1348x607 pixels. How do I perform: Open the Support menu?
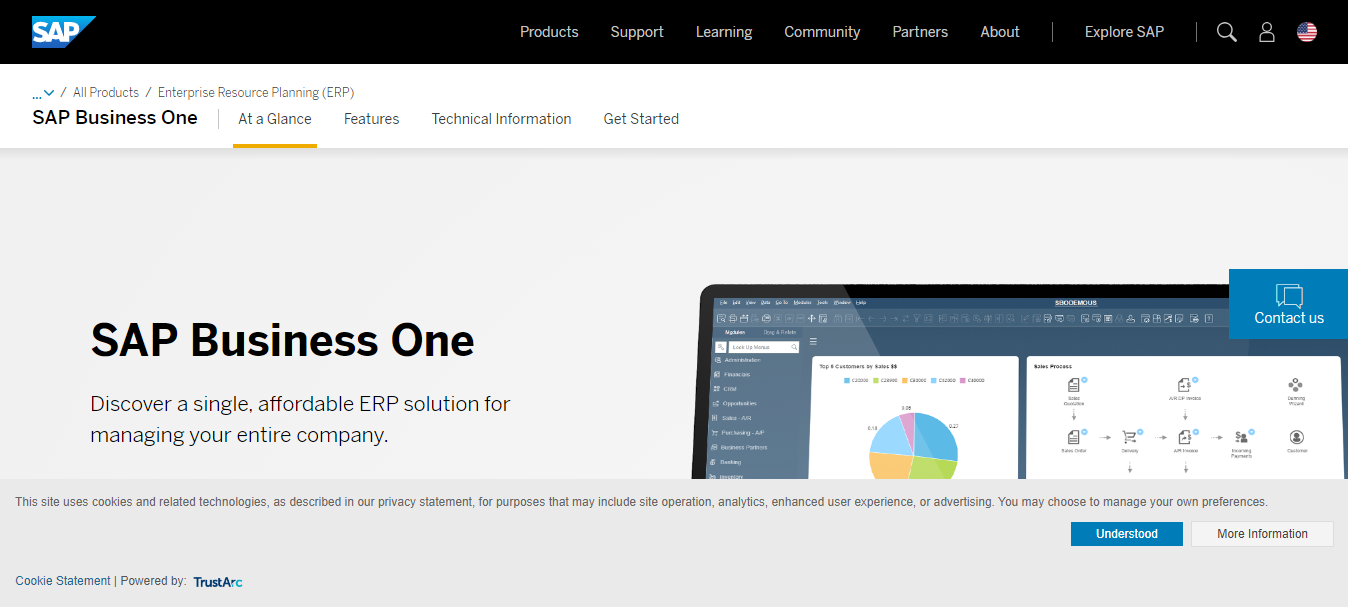coord(637,32)
